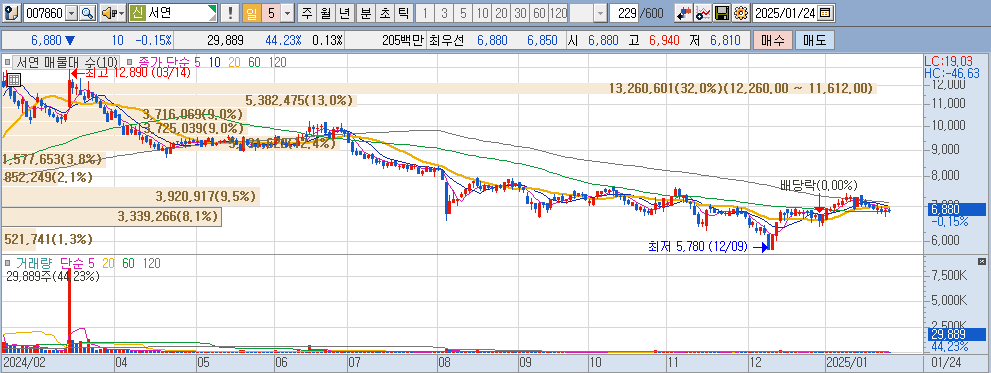Click the 205백만 trading value text

click(404, 40)
